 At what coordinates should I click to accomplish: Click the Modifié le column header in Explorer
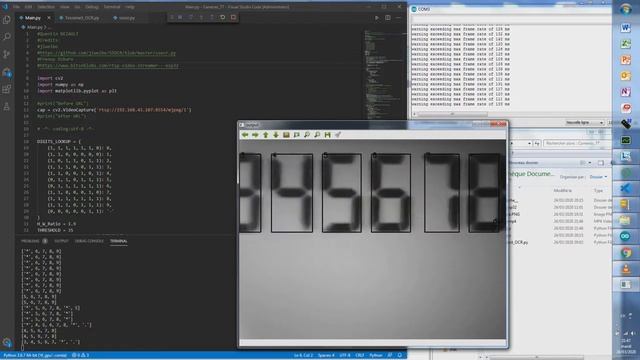tap(562, 191)
